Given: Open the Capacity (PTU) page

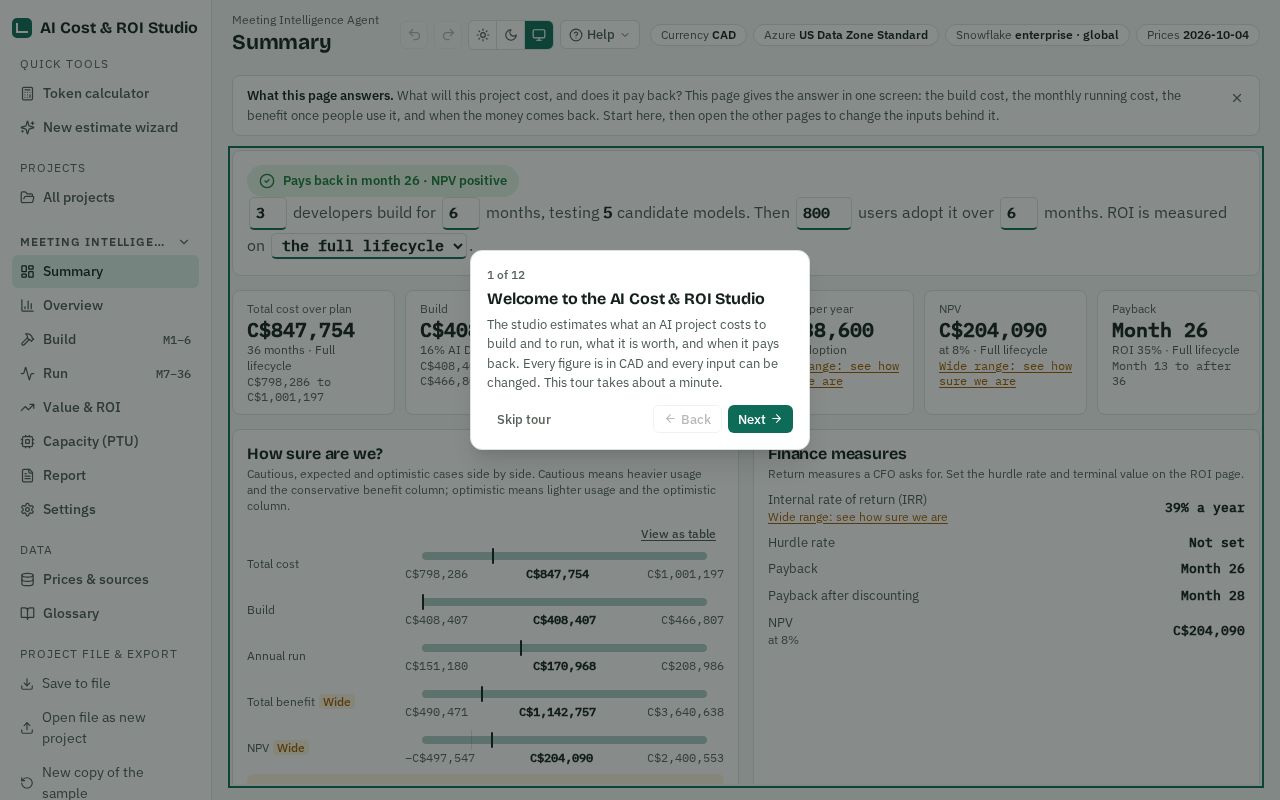Looking at the screenshot, I should 105,441.
